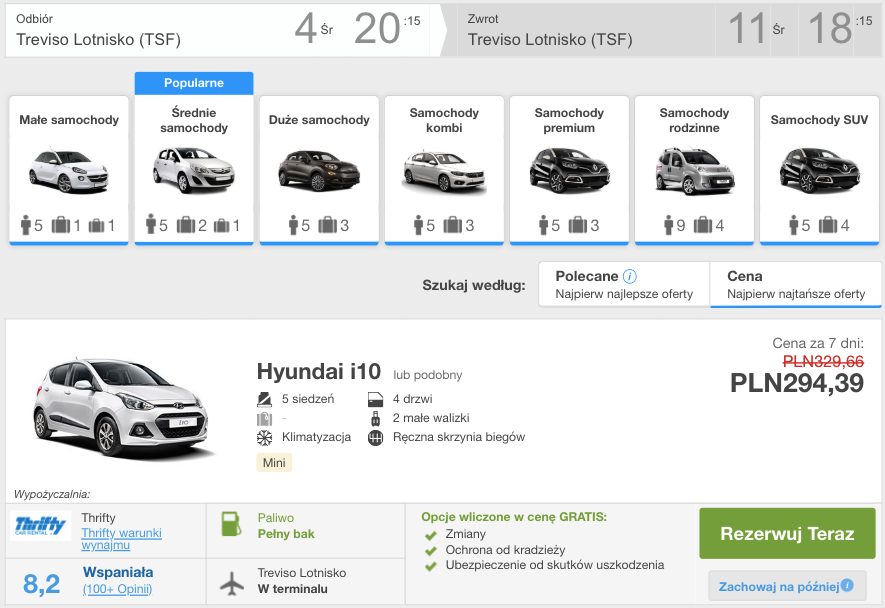Change the return date 11 Śr
The height and width of the screenshot is (608, 885).
click(756, 28)
